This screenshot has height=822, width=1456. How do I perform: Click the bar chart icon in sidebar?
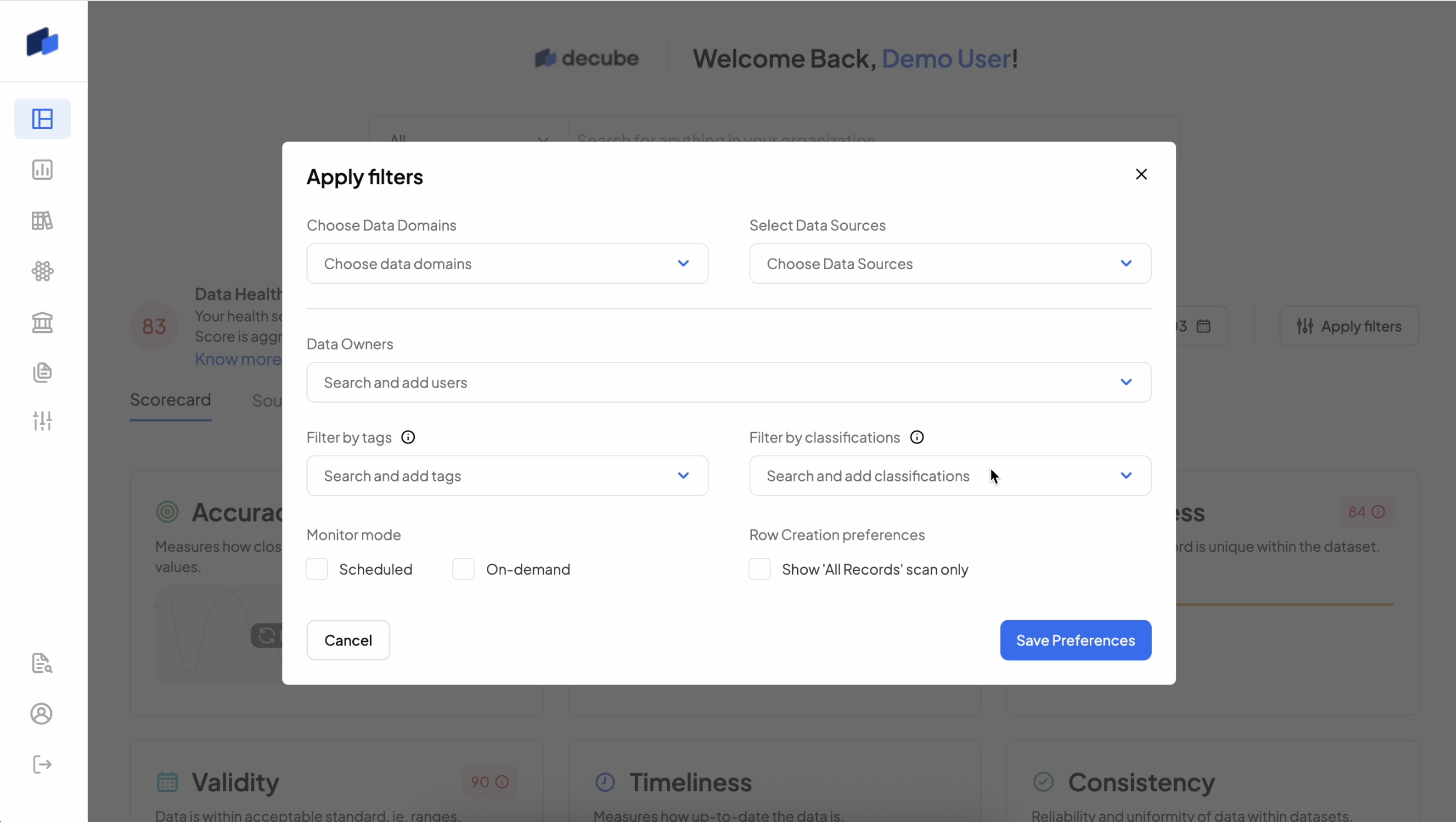(x=42, y=170)
